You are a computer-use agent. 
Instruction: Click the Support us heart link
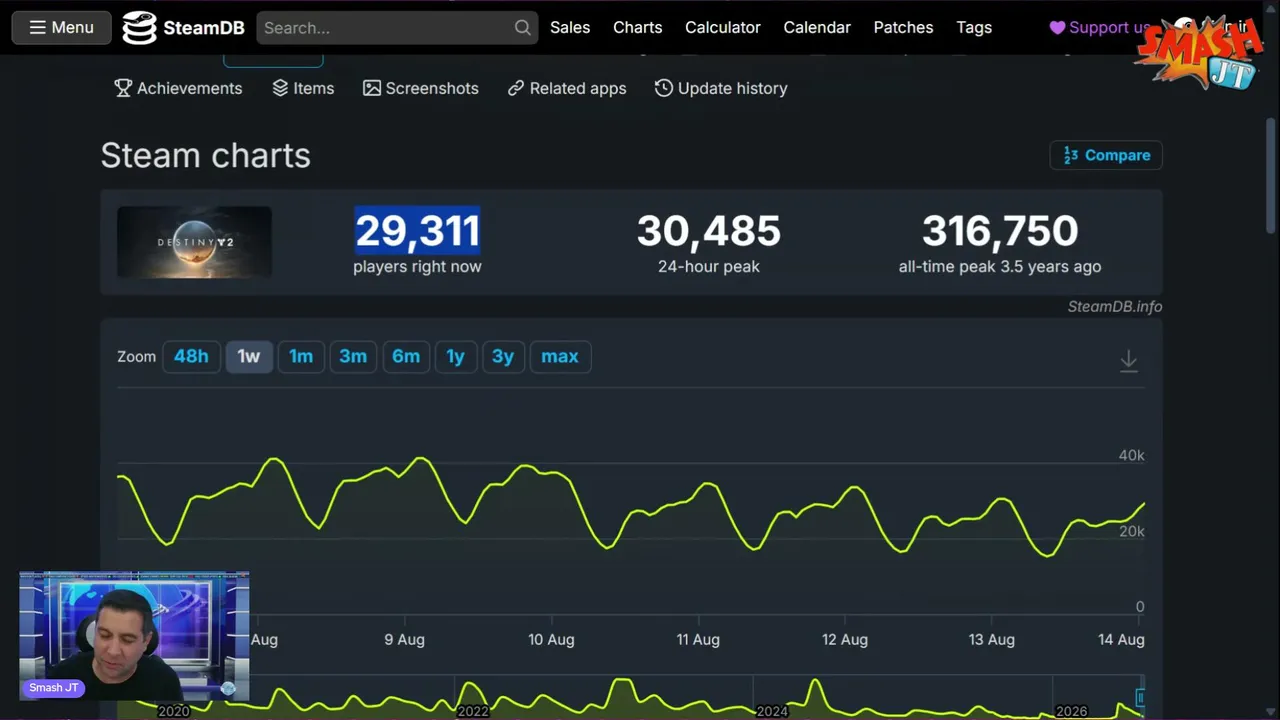(1099, 28)
